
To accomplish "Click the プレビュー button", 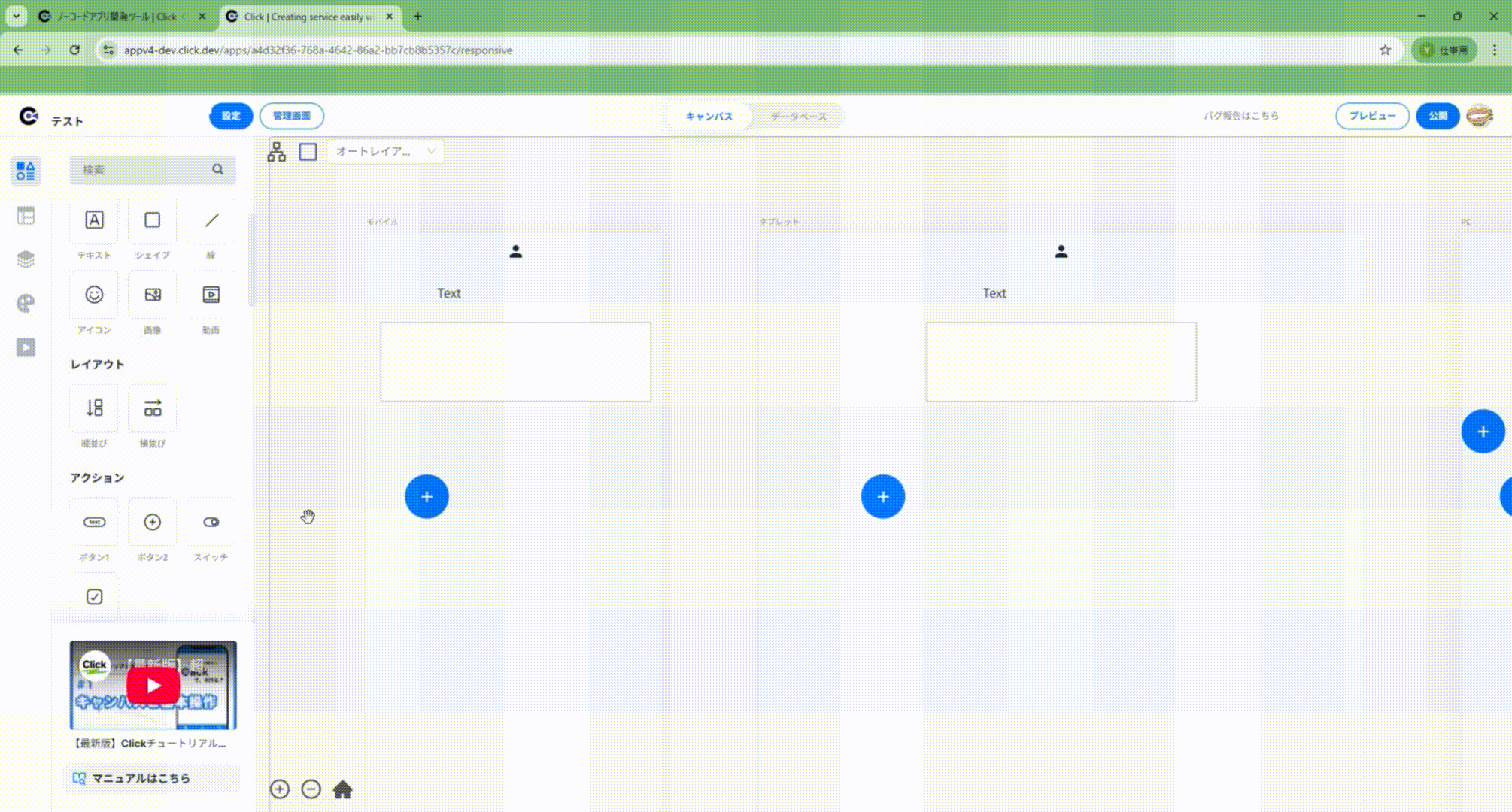I will (x=1371, y=116).
